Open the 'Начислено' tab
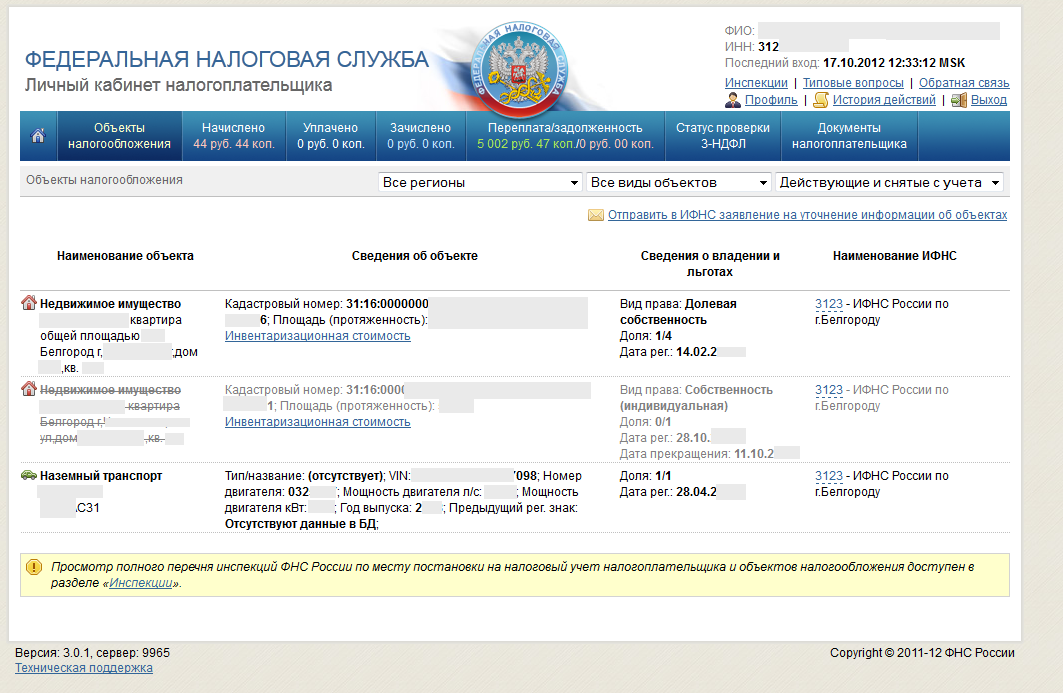This screenshot has width=1063, height=693. (x=234, y=136)
